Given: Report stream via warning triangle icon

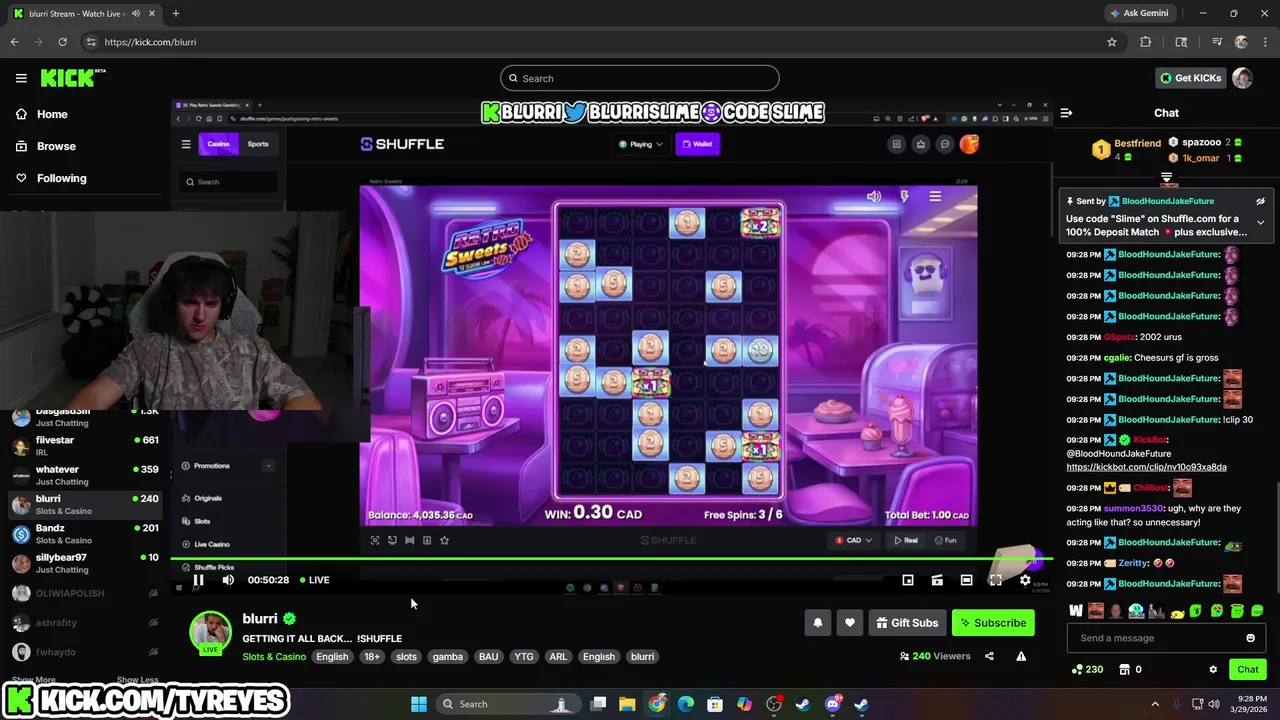Looking at the screenshot, I should click(1021, 656).
